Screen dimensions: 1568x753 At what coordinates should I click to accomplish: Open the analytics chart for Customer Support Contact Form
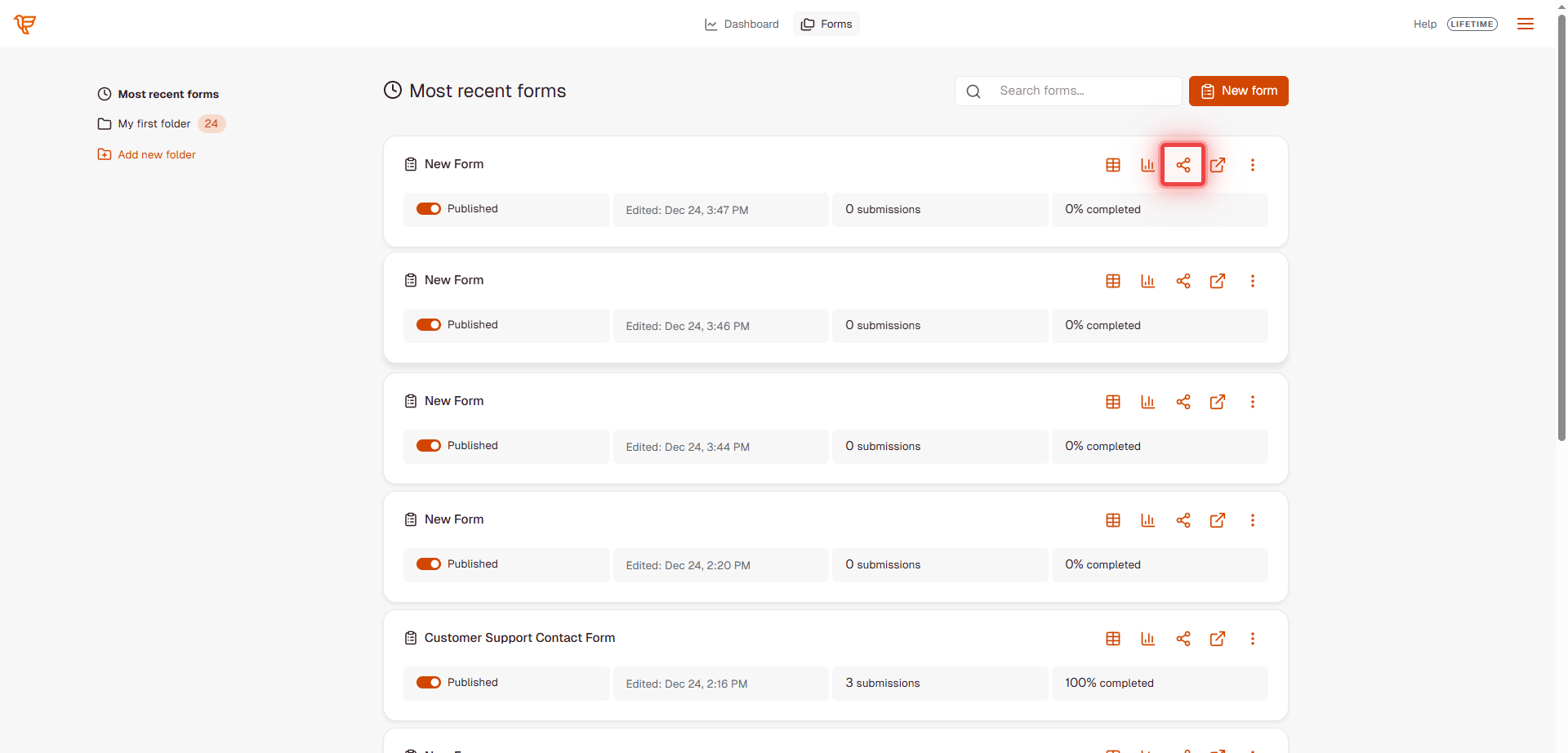(x=1147, y=639)
